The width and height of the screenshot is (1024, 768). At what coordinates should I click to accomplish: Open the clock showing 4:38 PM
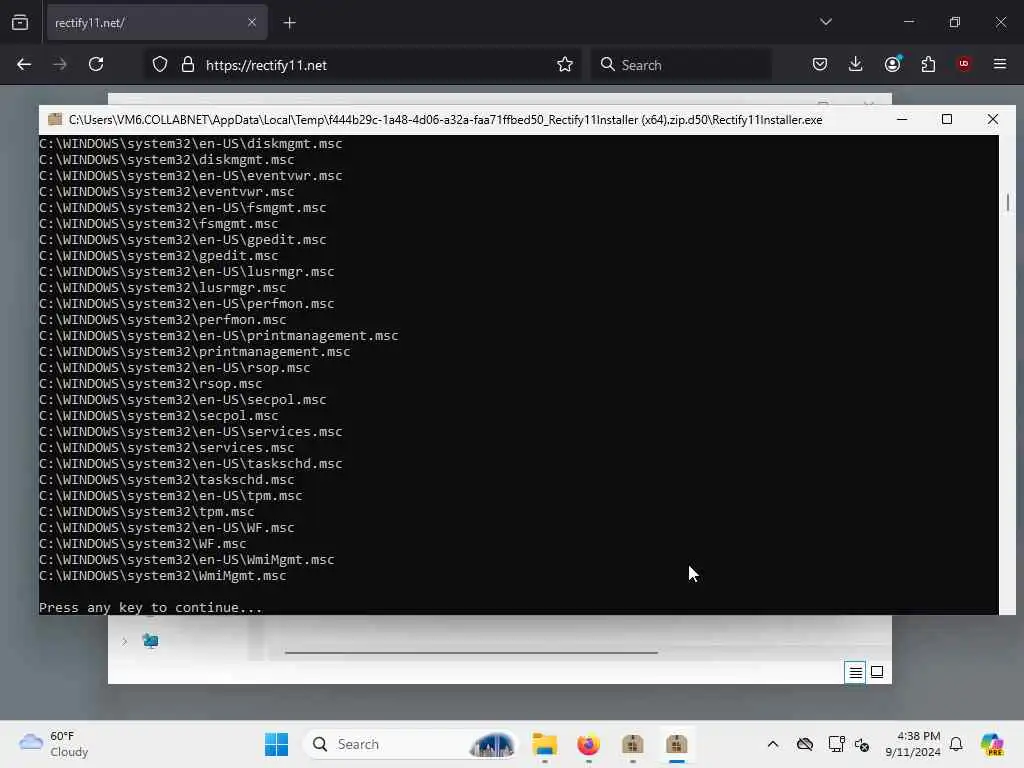(x=912, y=744)
